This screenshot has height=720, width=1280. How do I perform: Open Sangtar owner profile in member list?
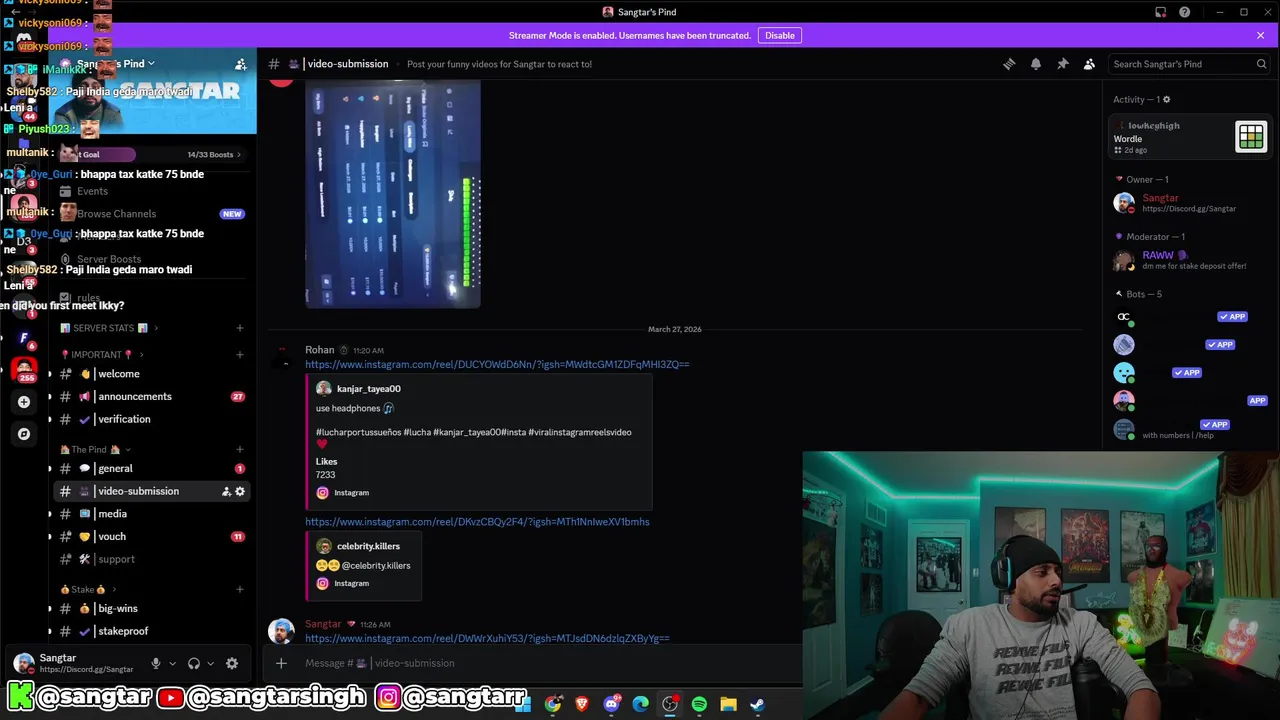pyautogui.click(x=1186, y=203)
